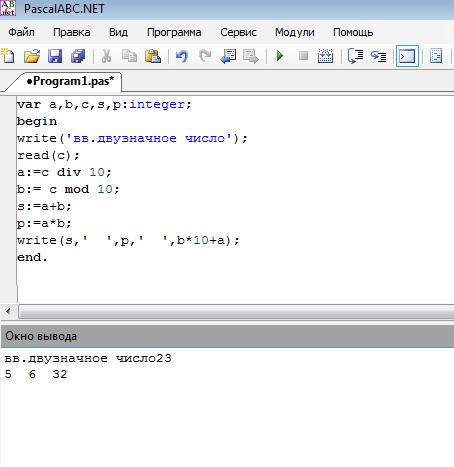Click the horizontal scrollbar left arrow

point(8,312)
